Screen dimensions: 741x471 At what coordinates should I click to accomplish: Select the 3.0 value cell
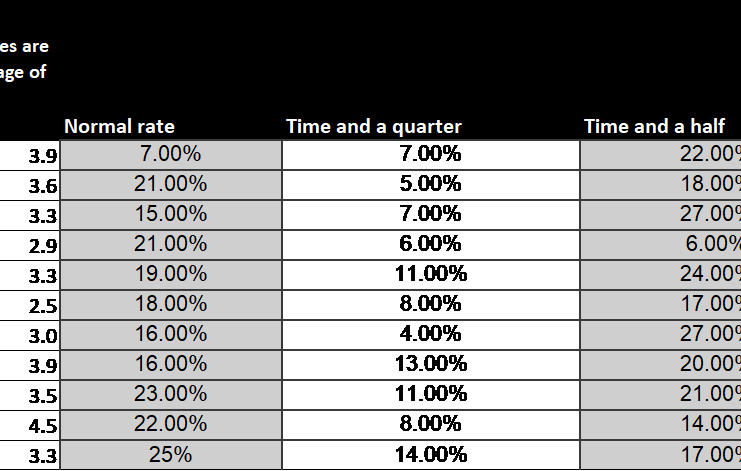(29, 335)
